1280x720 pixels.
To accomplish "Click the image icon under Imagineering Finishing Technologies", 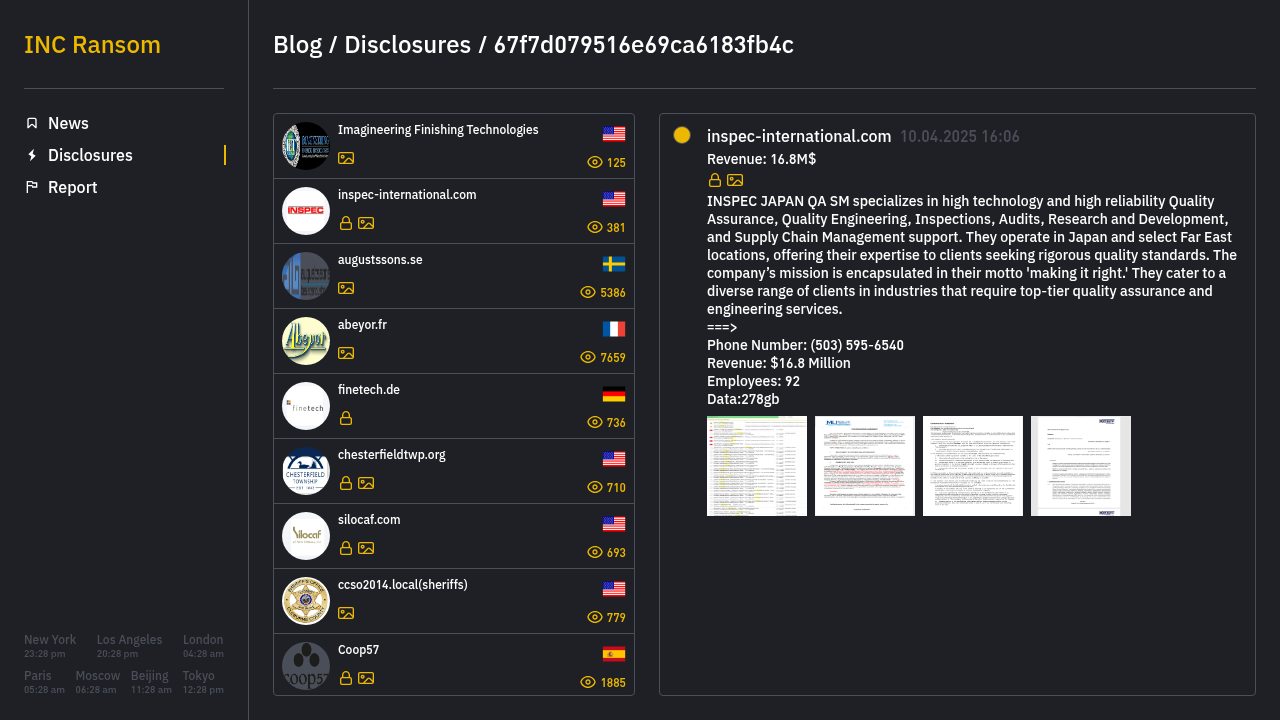I will tap(346, 158).
